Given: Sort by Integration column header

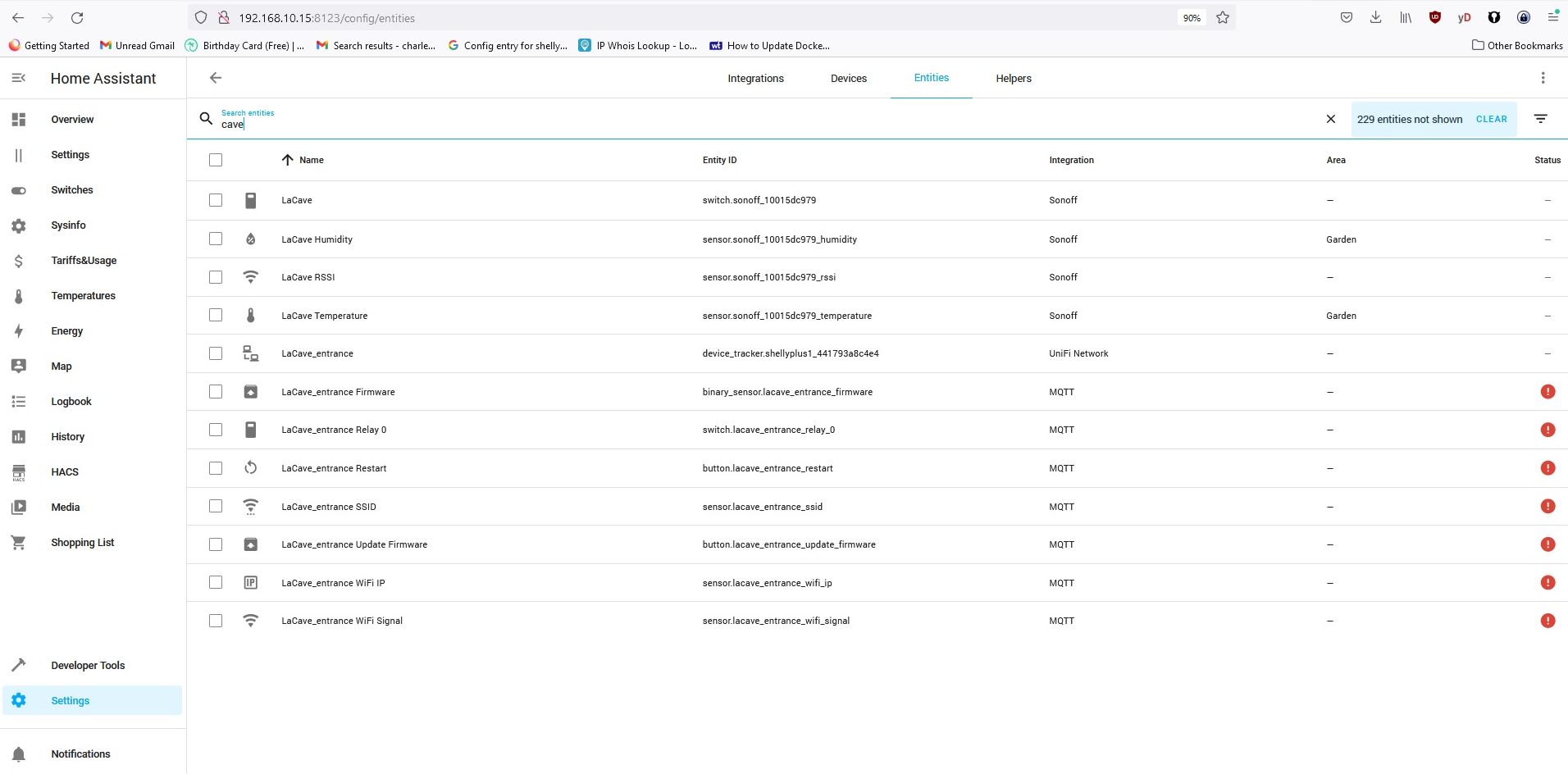Looking at the screenshot, I should point(1071,160).
